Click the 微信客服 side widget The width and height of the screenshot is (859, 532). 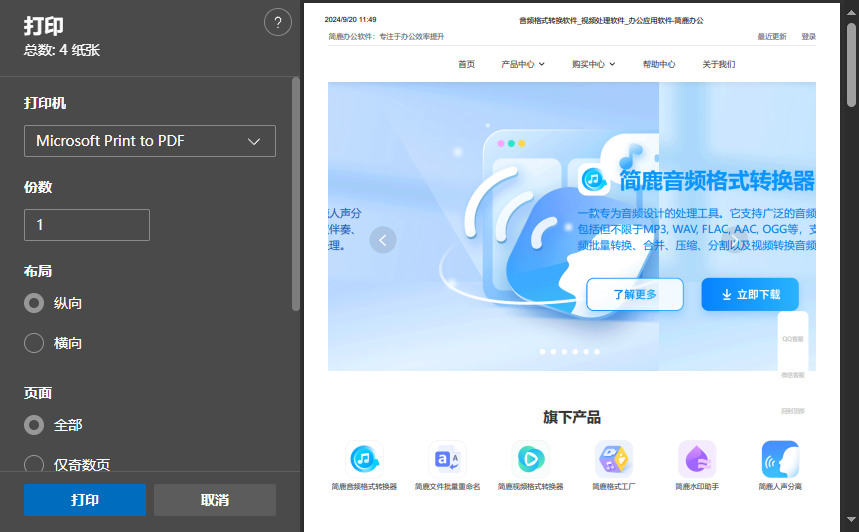[x=793, y=375]
